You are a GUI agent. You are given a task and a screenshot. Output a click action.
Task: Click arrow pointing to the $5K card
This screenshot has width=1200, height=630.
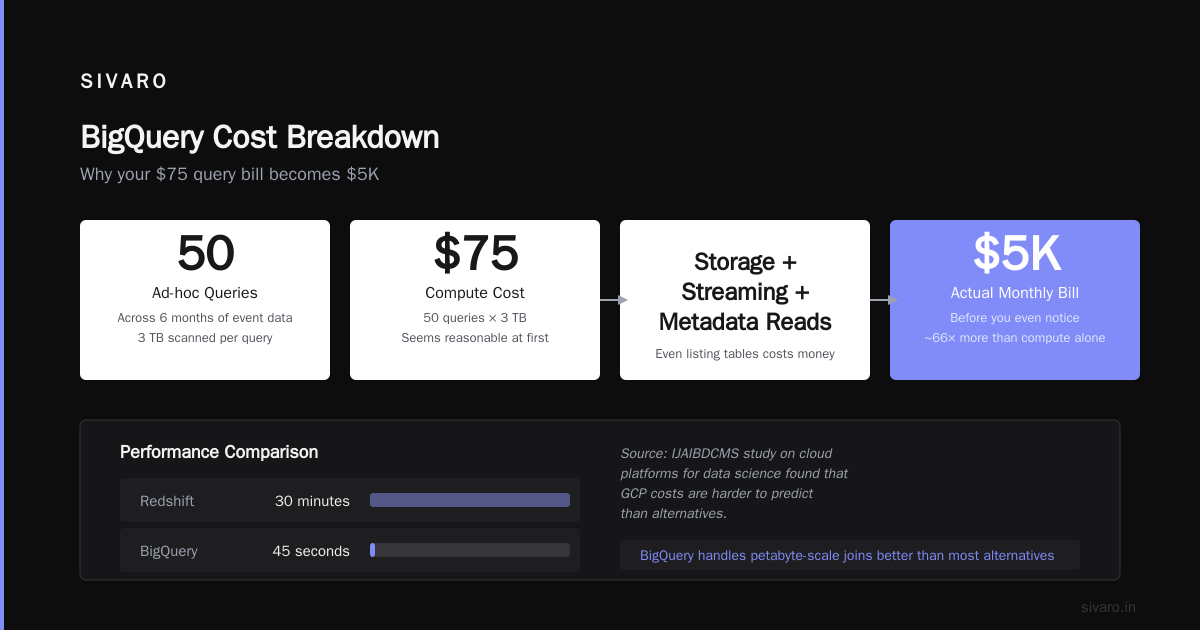click(x=884, y=300)
